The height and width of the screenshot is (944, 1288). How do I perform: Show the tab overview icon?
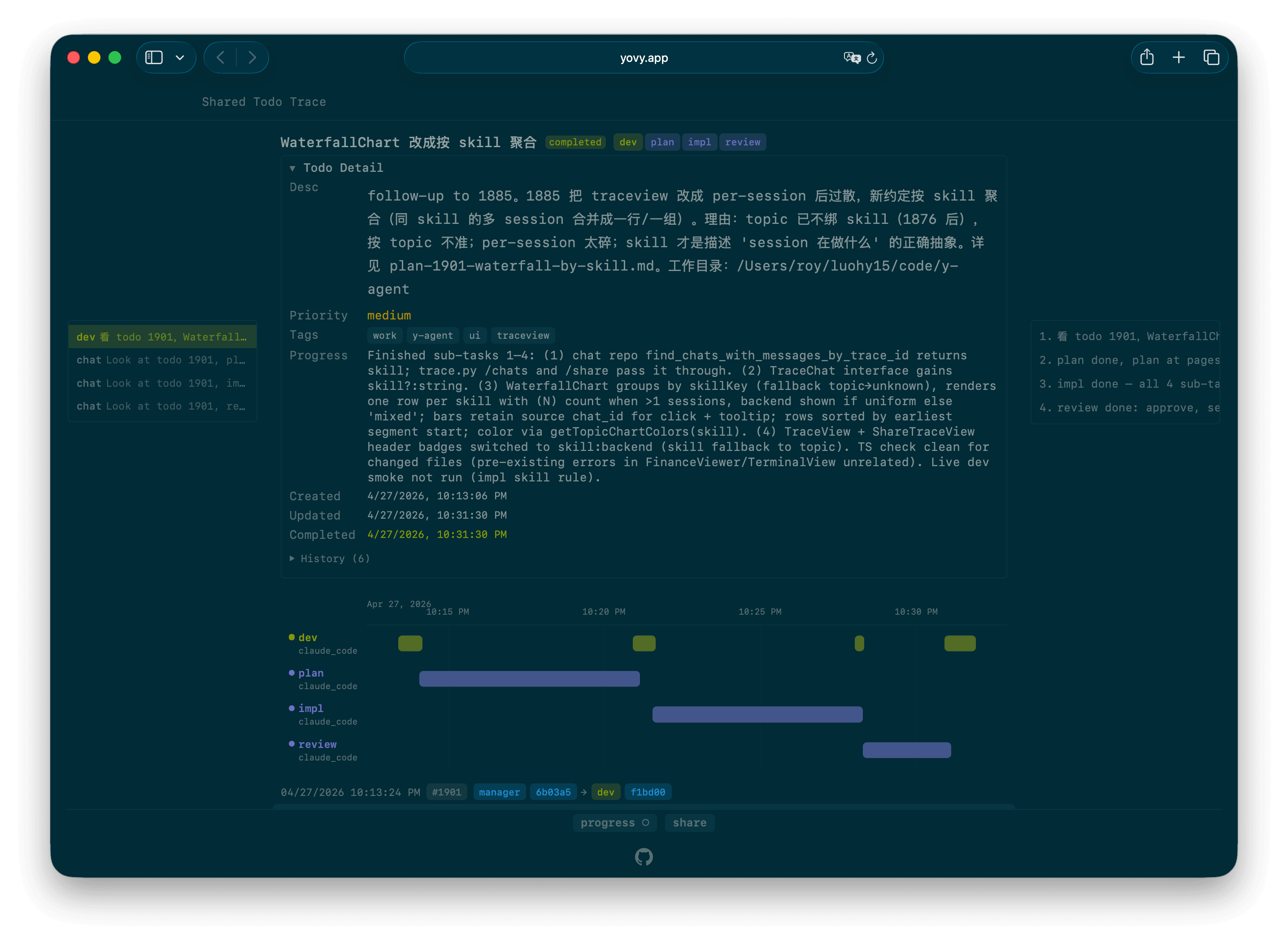[x=1211, y=57]
